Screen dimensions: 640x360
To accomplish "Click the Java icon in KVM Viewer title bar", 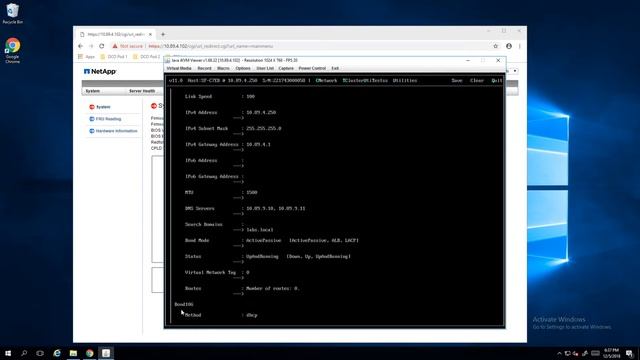I will 168,60.
